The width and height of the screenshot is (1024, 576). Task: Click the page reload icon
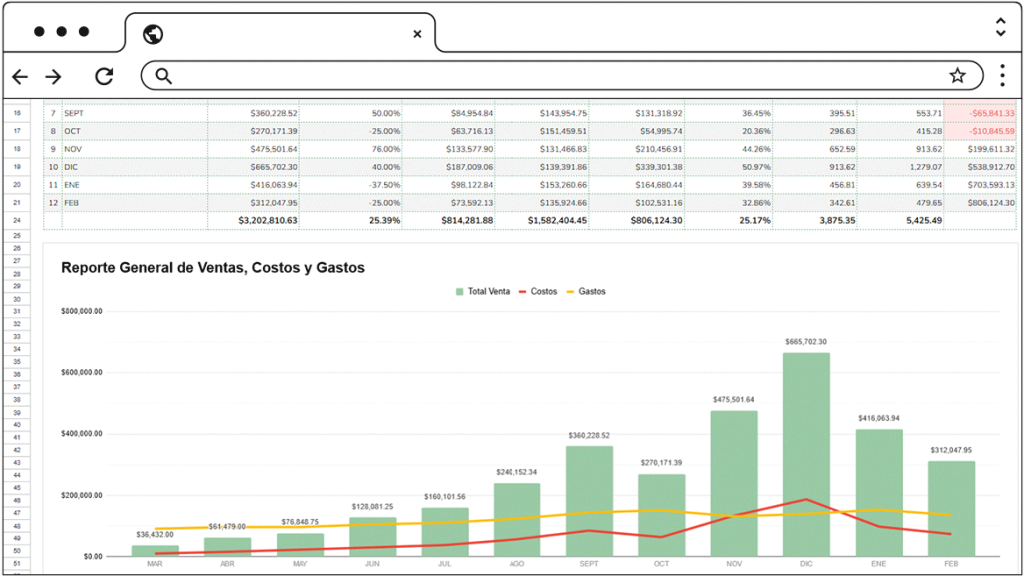click(x=104, y=76)
